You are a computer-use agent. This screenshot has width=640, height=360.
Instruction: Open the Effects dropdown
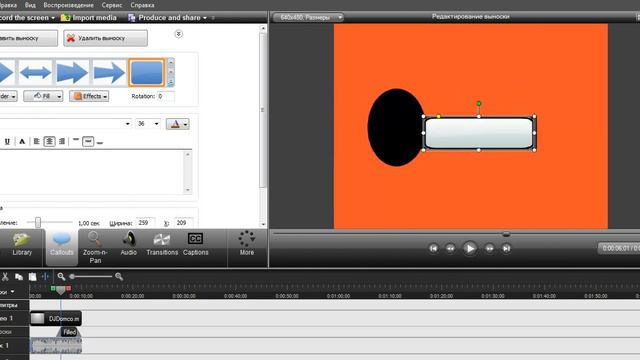click(89, 96)
